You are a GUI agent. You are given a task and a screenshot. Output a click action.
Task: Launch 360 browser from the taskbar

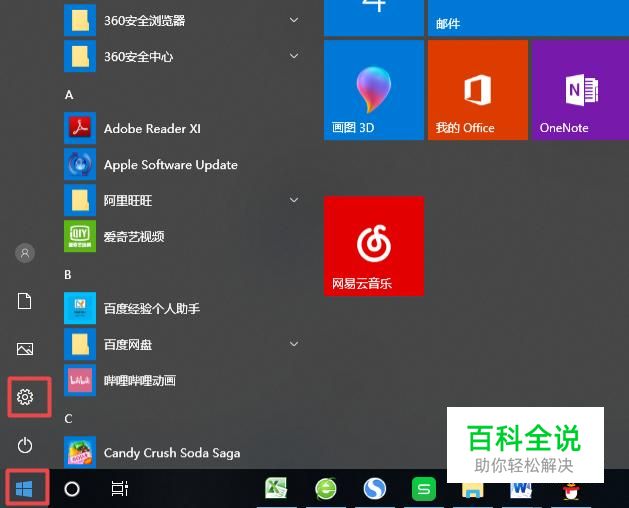[326, 488]
